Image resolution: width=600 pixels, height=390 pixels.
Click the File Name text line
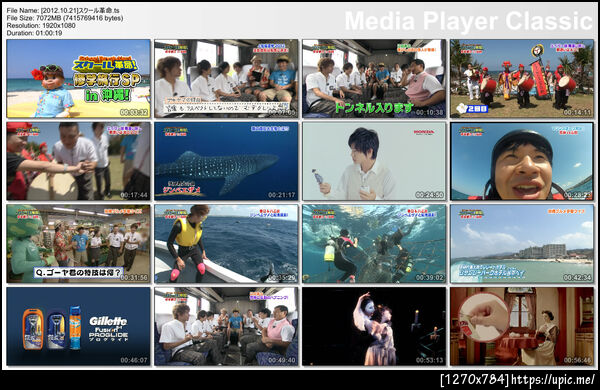[63, 10]
